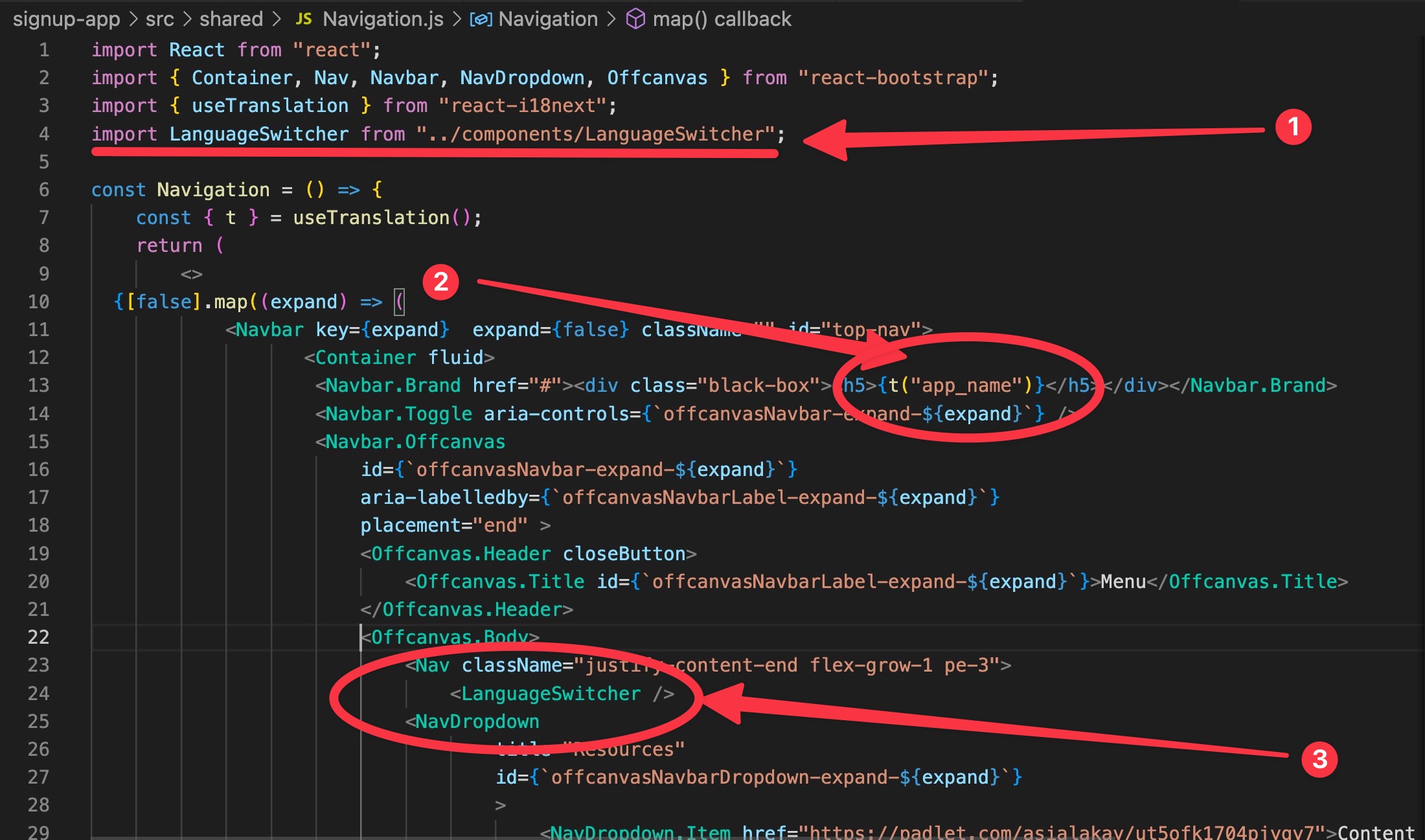
Task: Click line number 22 in the gutter
Action: [x=38, y=637]
